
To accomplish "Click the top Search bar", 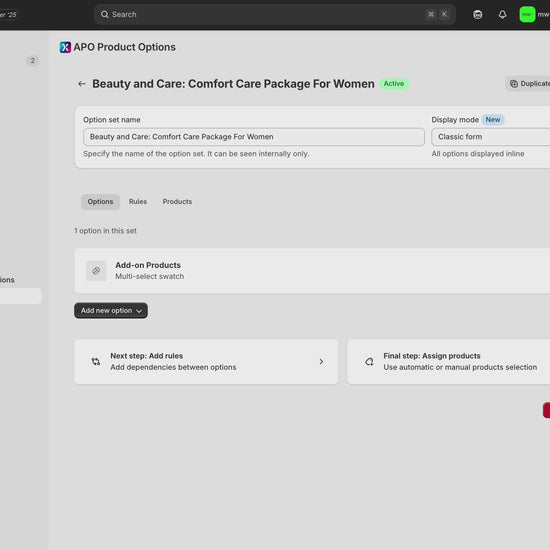I will [x=275, y=14].
